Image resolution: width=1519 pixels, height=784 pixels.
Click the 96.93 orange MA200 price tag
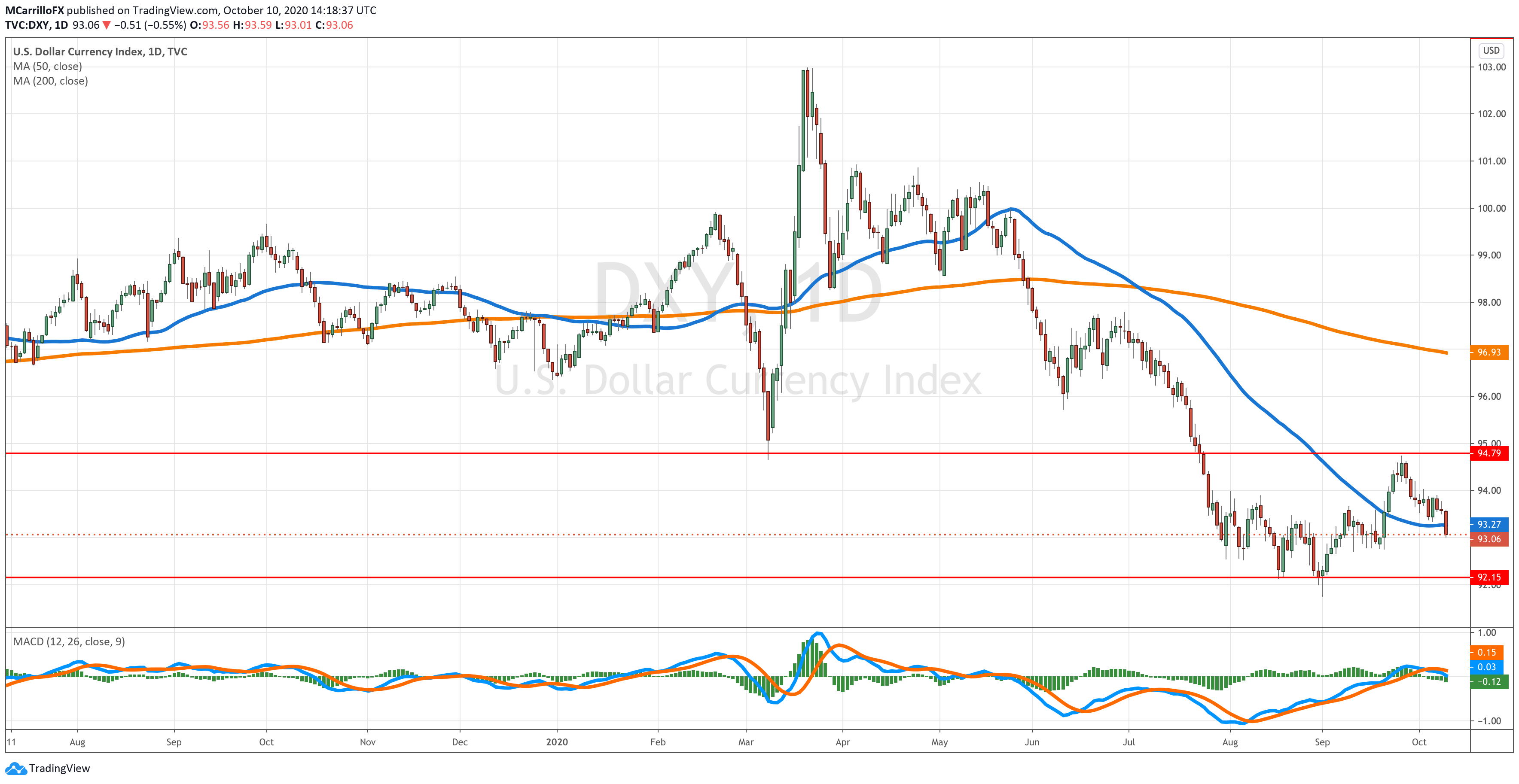click(x=1489, y=352)
